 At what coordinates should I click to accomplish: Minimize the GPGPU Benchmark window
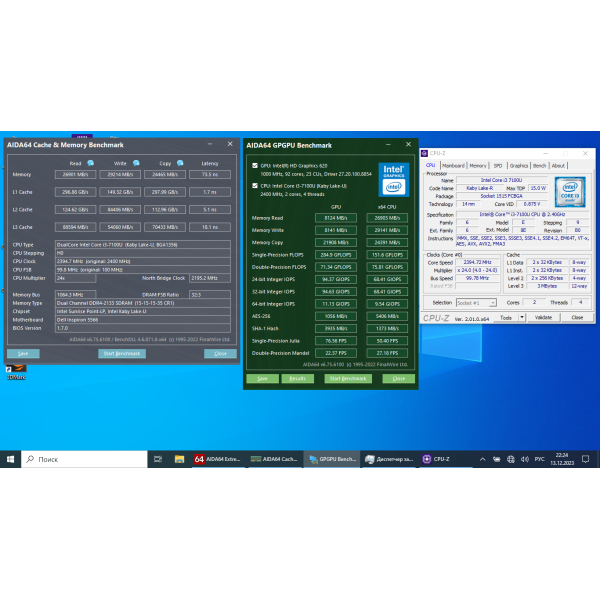coord(388,145)
